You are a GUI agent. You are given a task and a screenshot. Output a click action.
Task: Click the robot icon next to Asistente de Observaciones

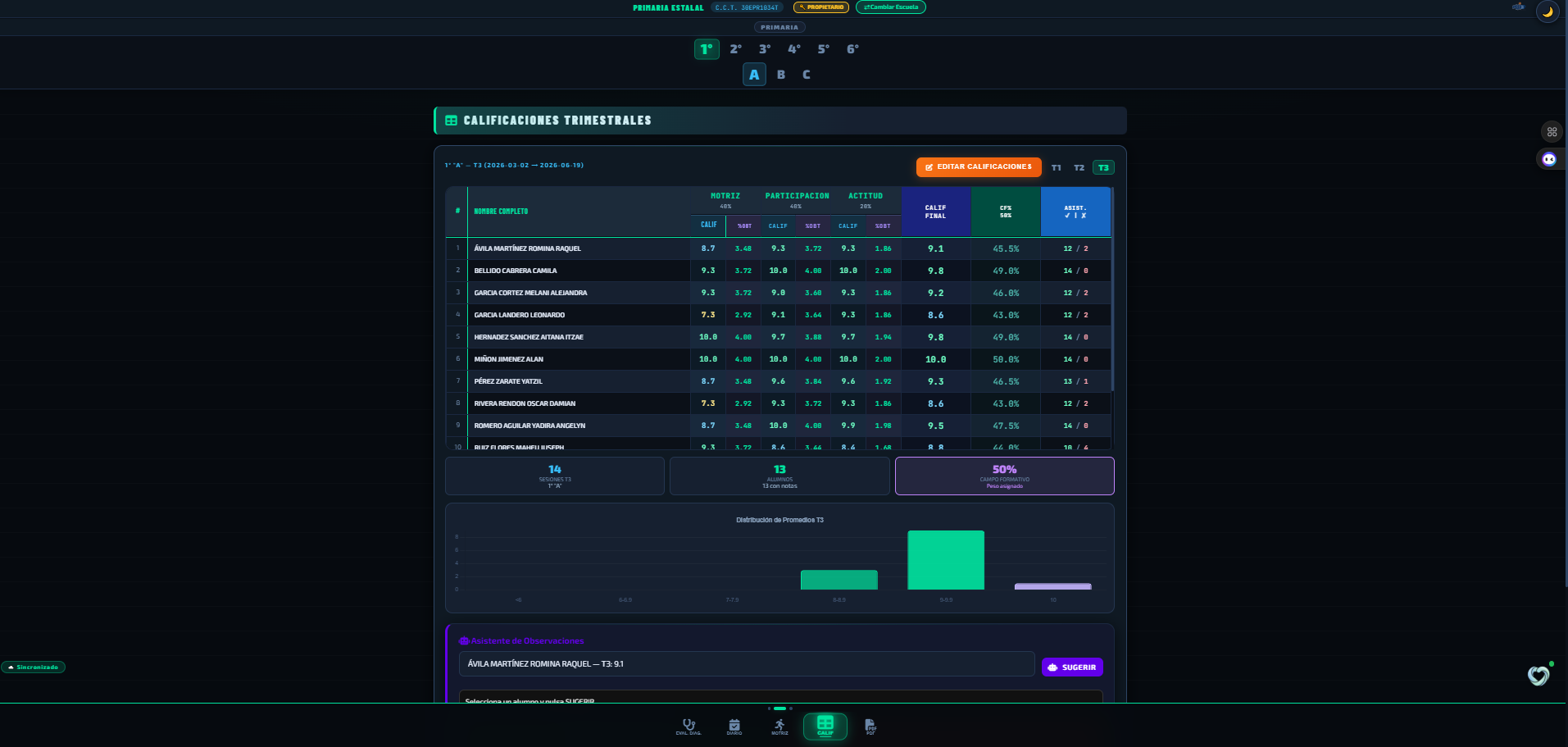coord(464,641)
